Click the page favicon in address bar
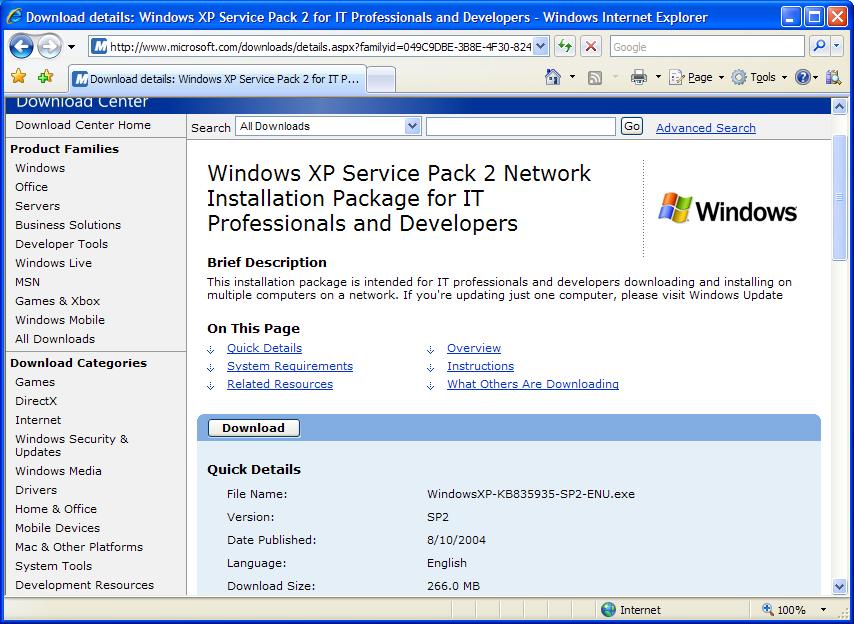854x624 pixels. pyautogui.click(x=99, y=46)
